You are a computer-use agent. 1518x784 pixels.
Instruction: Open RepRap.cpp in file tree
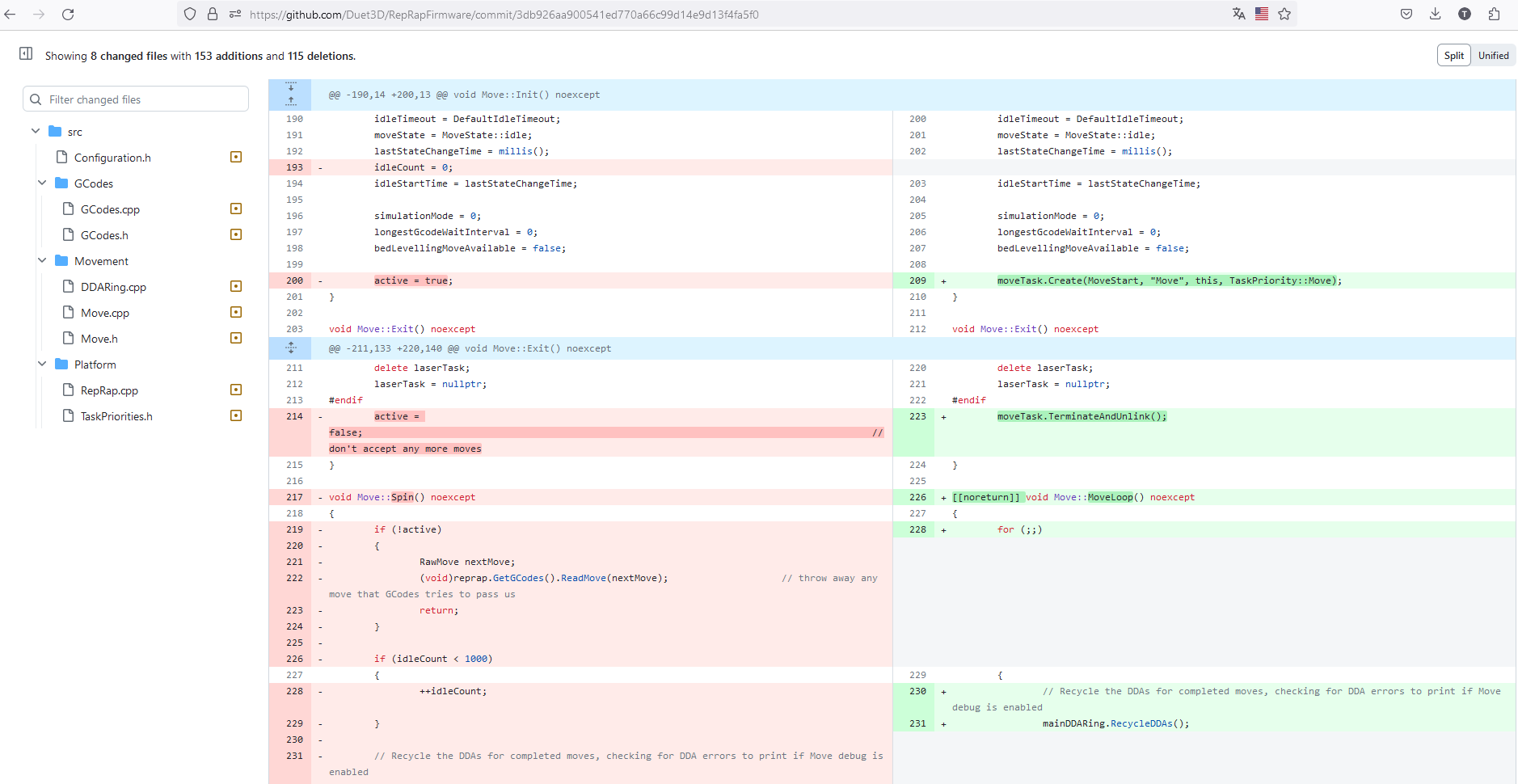tap(109, 390)
